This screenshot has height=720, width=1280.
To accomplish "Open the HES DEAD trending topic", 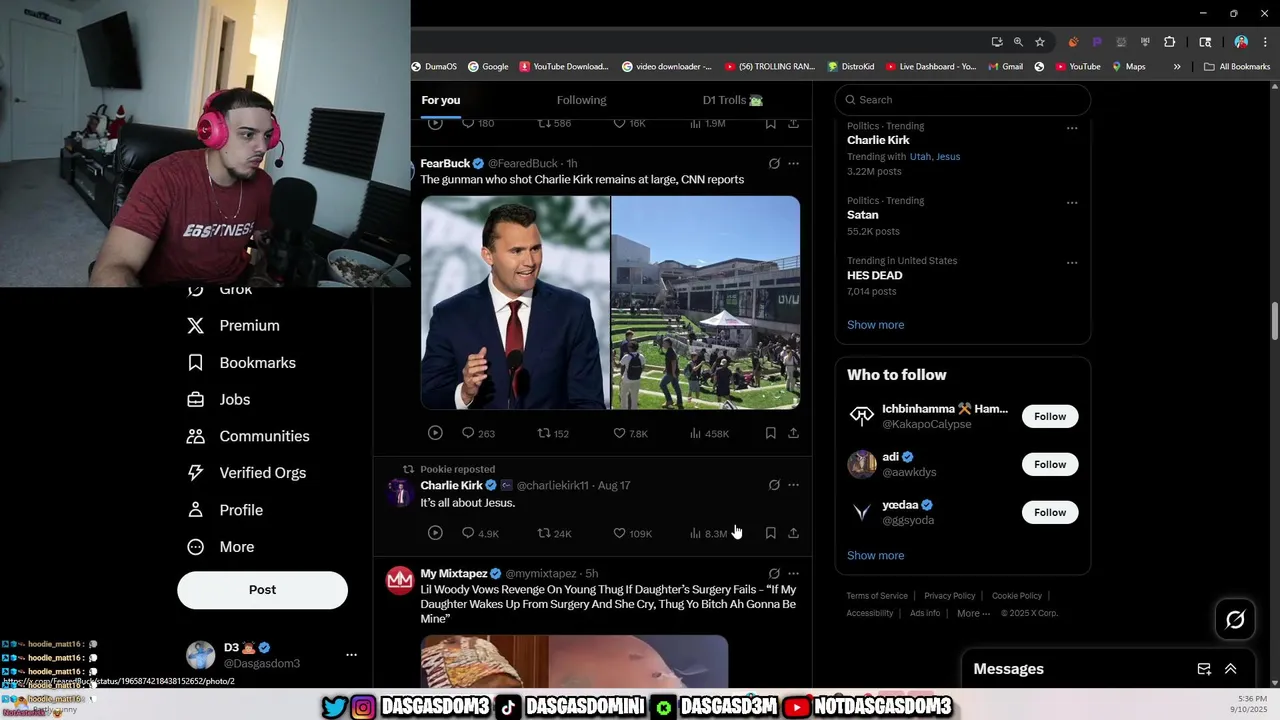I will click(x=875, y=275).
